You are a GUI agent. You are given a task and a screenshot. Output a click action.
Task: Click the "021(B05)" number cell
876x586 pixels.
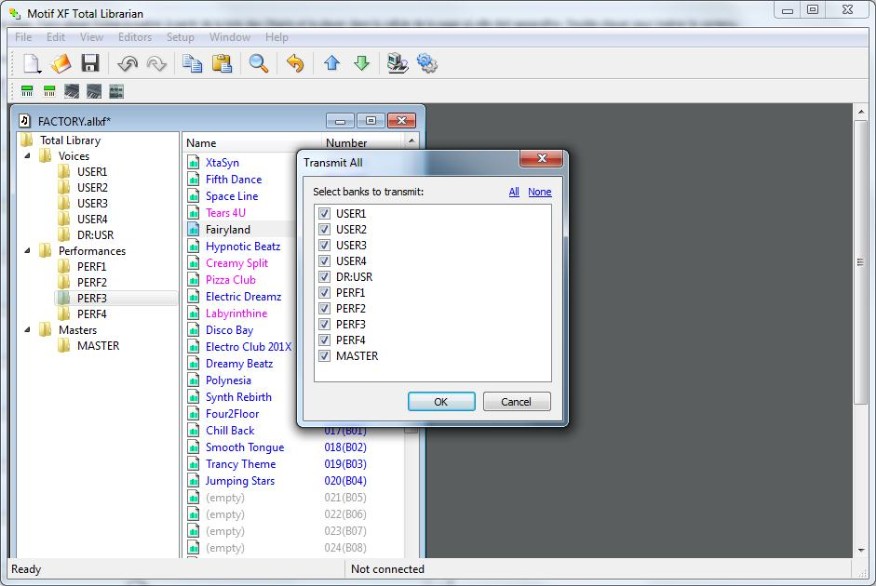coord(345,497)
